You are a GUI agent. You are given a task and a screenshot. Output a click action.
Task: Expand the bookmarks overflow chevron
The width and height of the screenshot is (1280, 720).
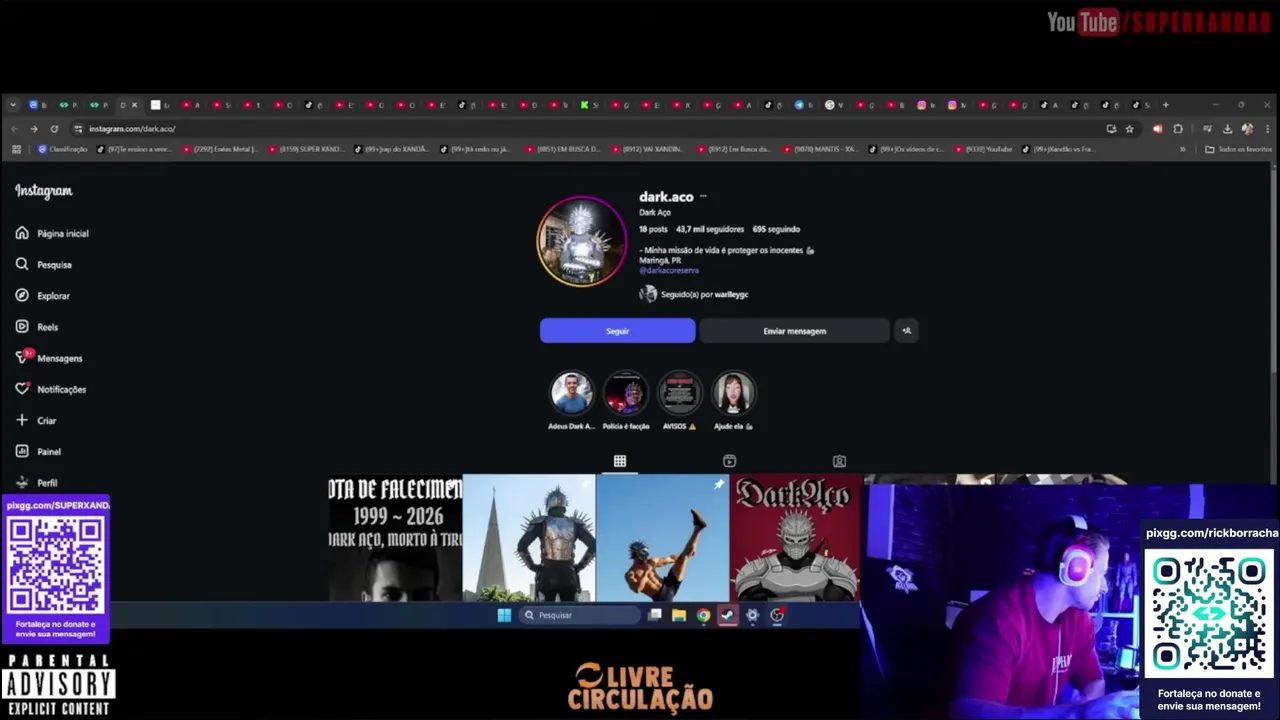(x=1183, y=149)
